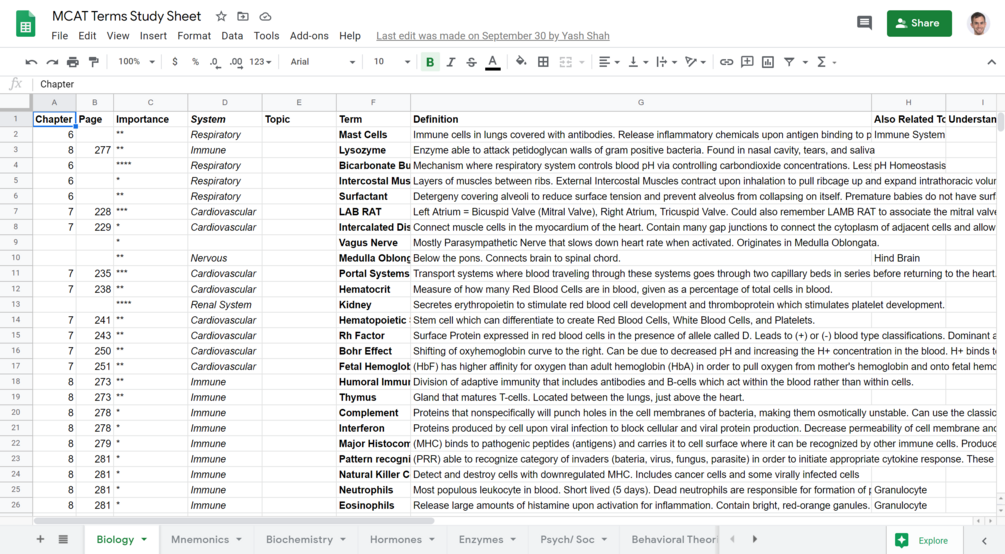The image size is (1005, 554).
Task: Open the all sheets list icon
Action: click(x=63, y=539)
